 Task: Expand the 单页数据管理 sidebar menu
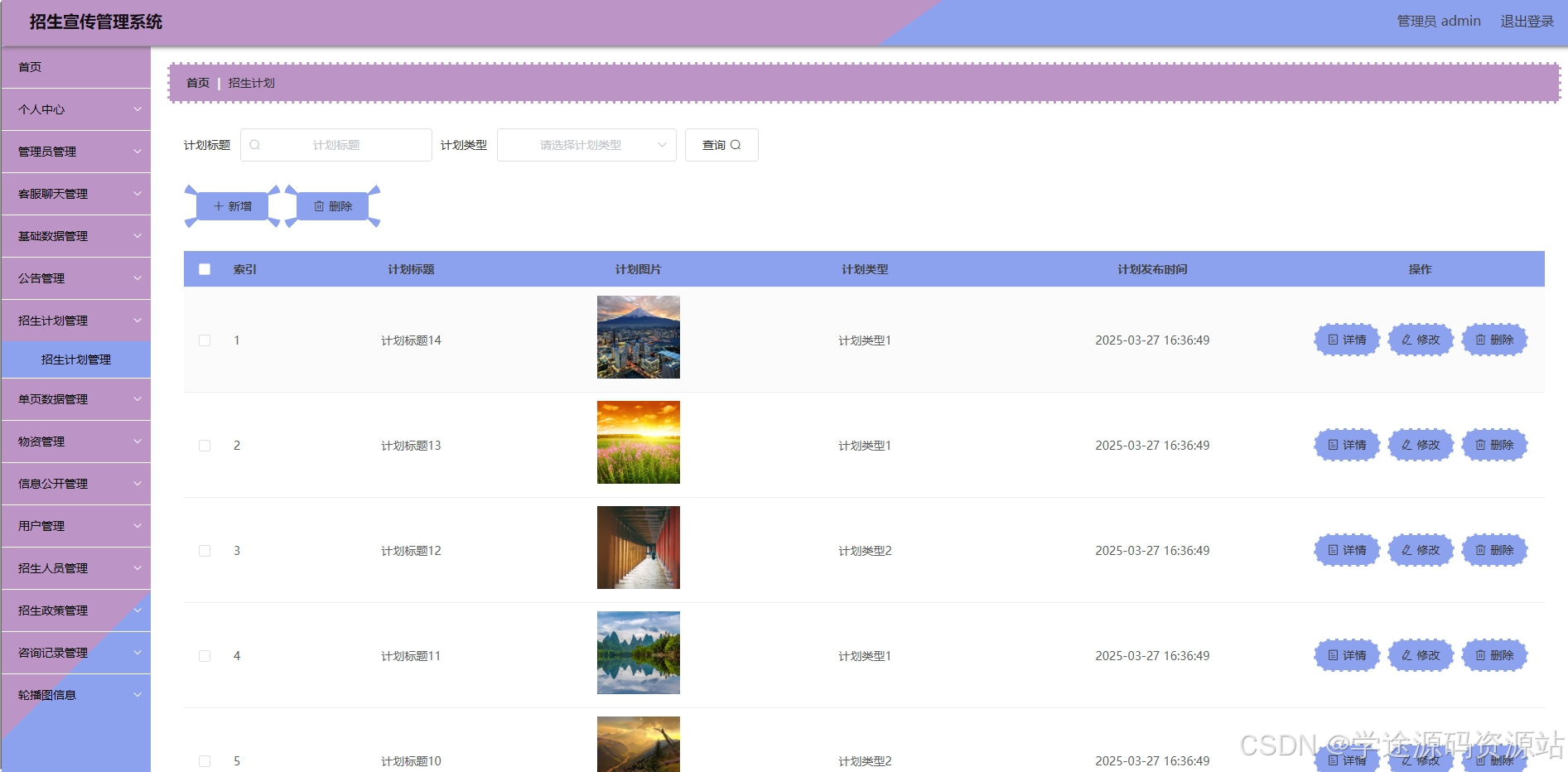(76, 399)
